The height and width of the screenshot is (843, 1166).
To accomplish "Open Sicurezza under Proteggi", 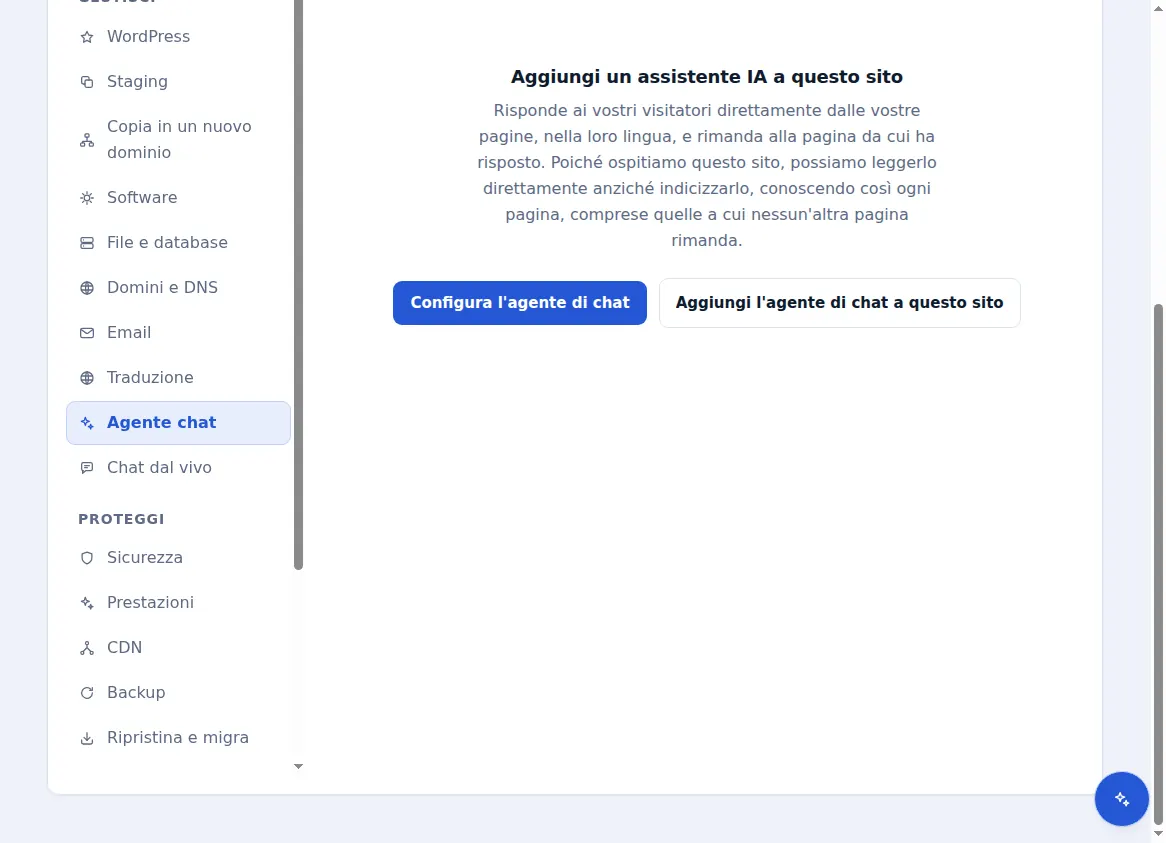I will point(178,558).
